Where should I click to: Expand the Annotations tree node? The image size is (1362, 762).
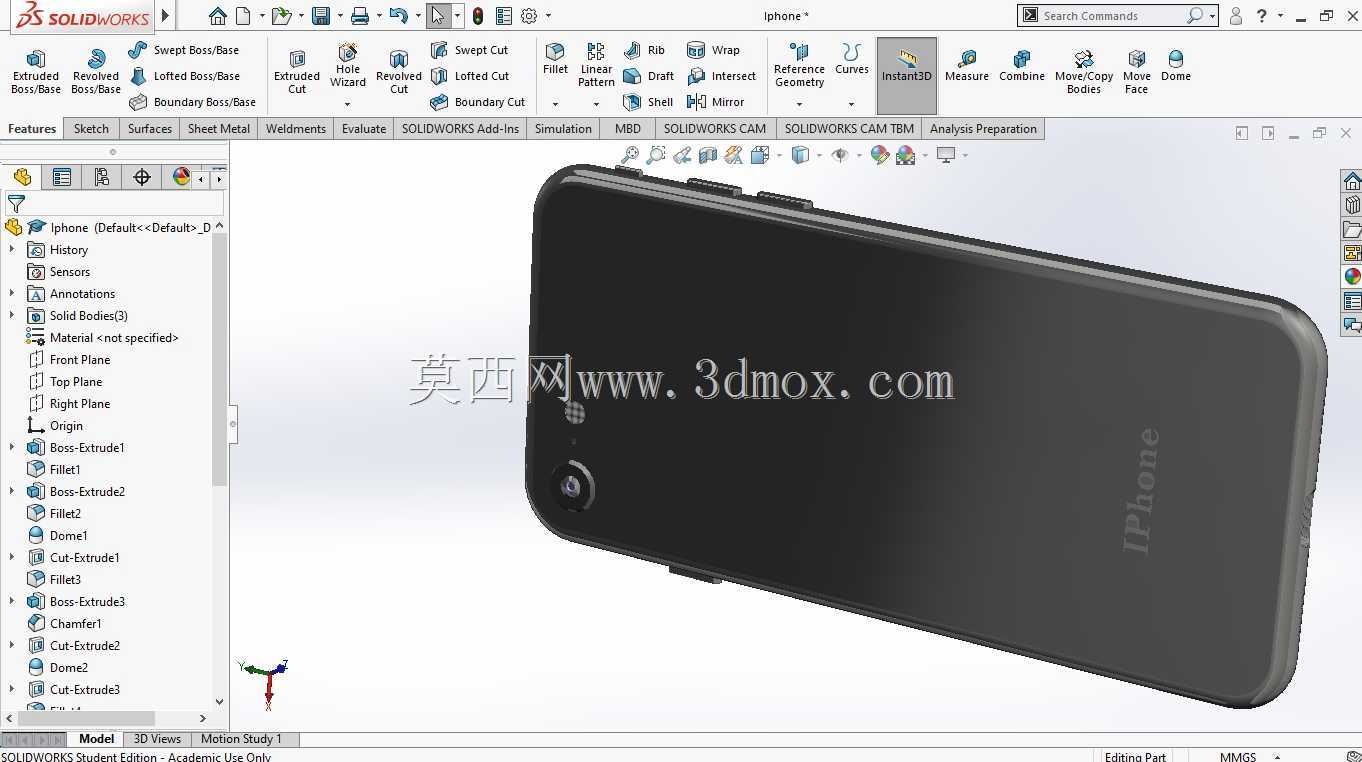[12, 294]
